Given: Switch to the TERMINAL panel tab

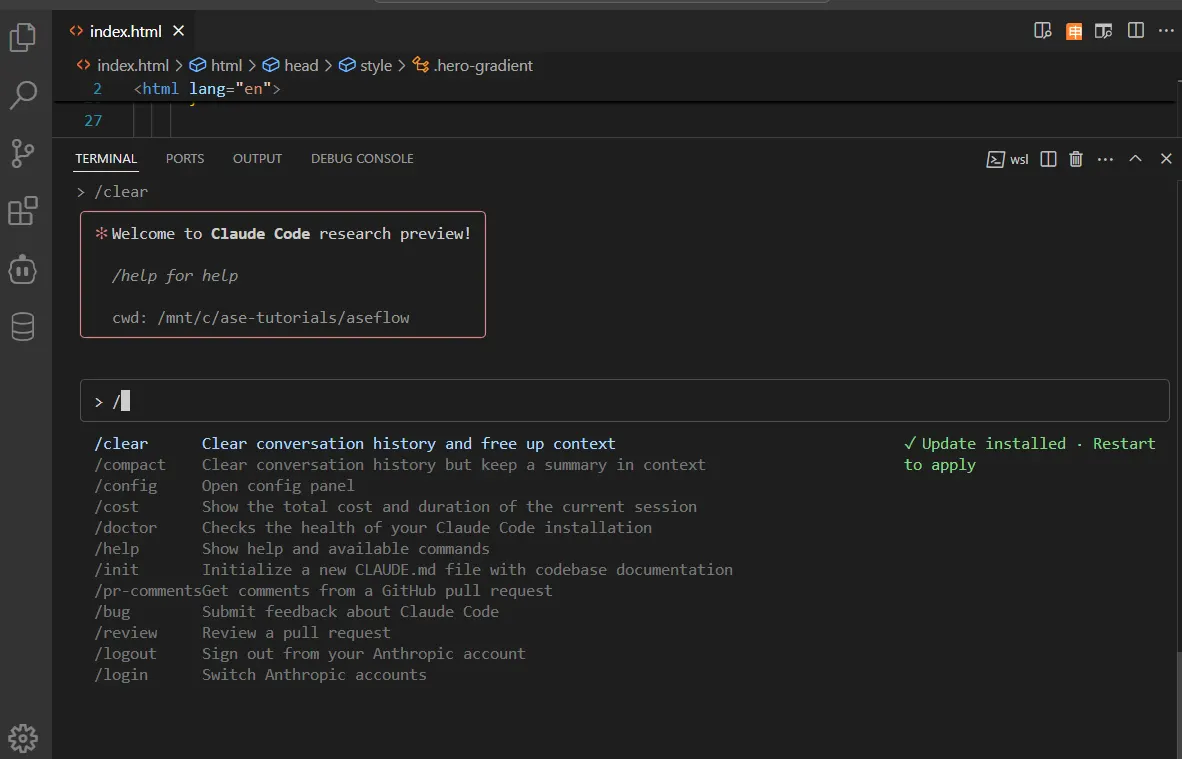Looking at the screenshot, I should pyautogui.click(x=106, y=158).
